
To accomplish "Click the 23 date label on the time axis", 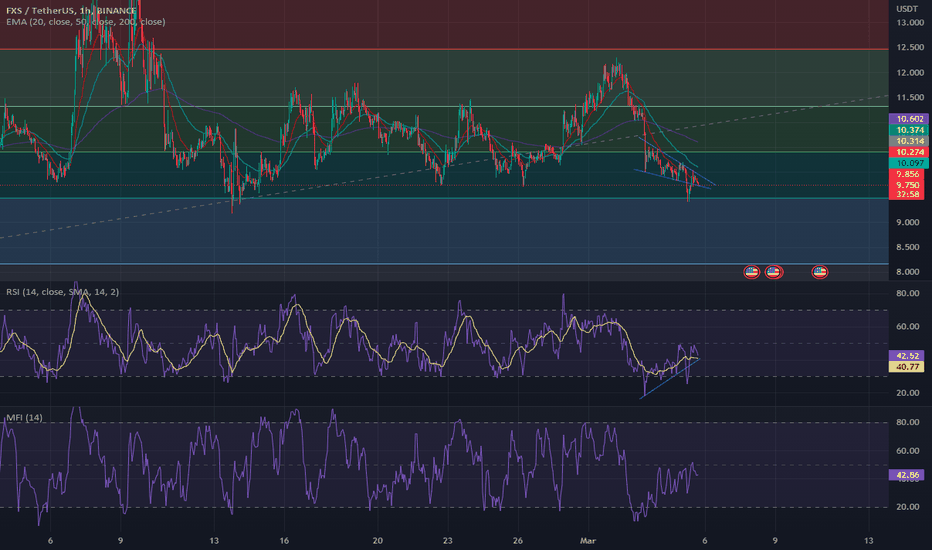I will [448, 540].
